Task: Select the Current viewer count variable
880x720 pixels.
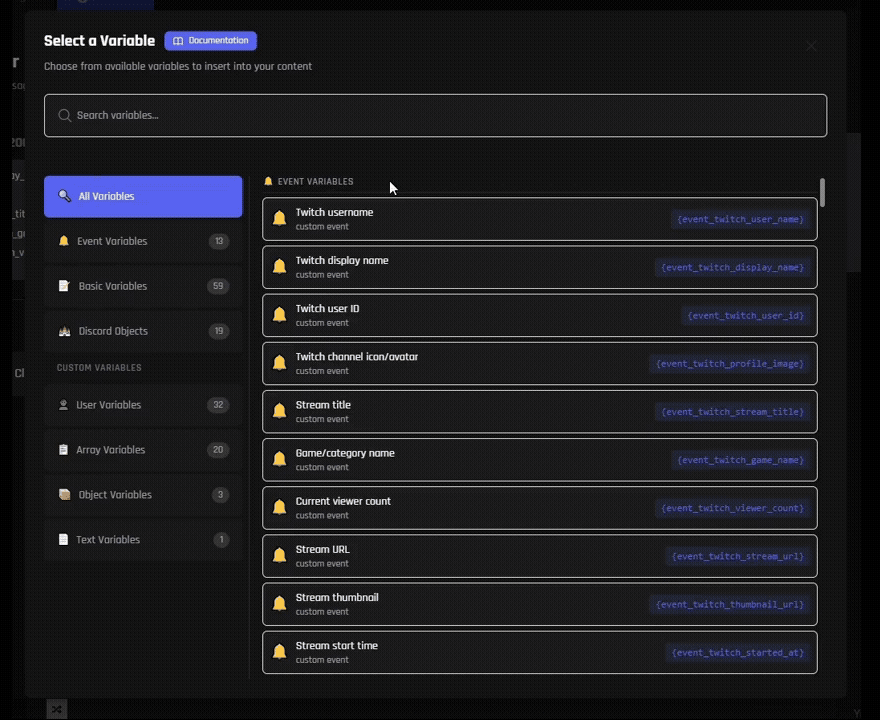Action: [539, 508]
